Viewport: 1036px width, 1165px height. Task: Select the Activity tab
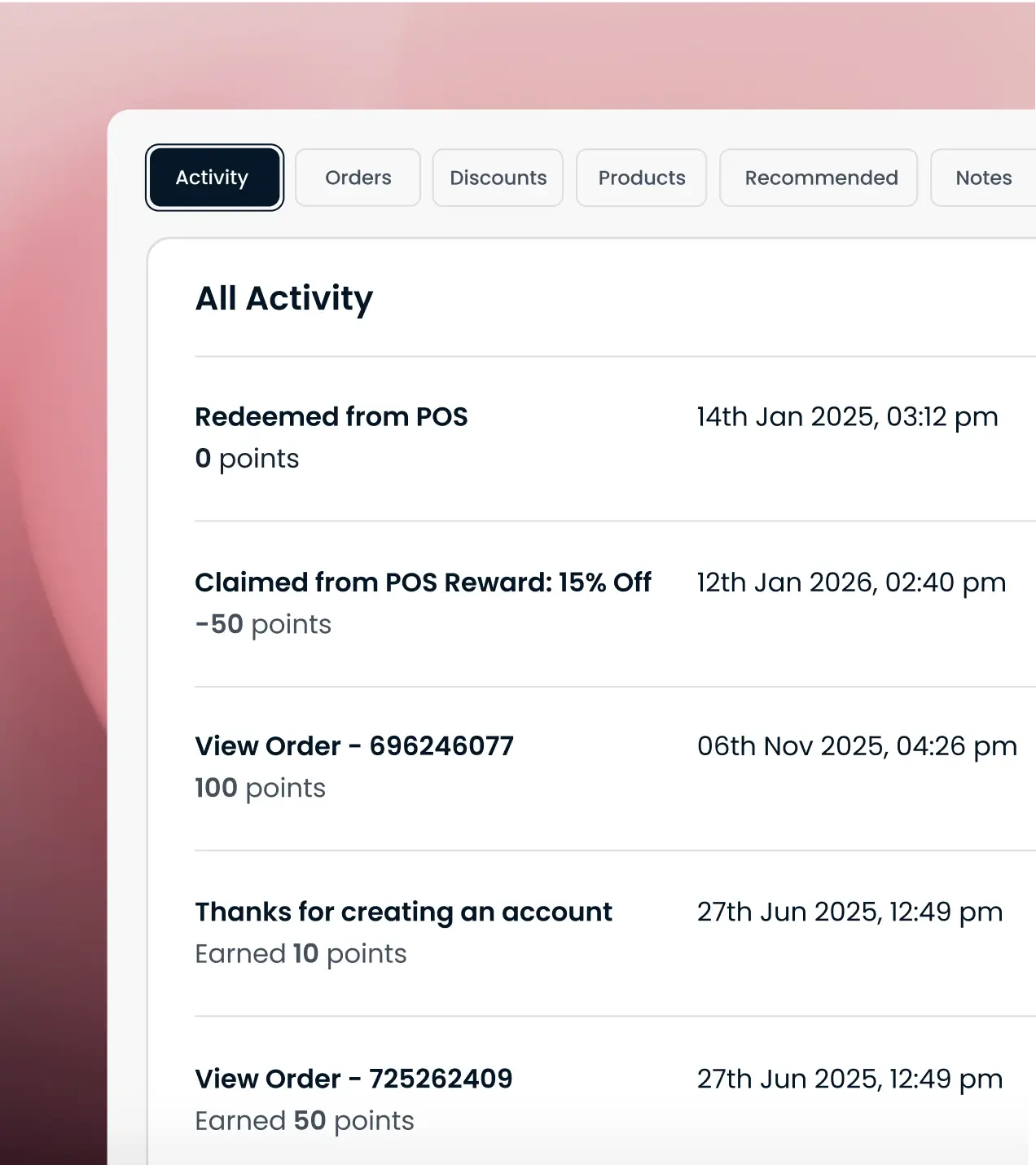click(x=213, y=177)
